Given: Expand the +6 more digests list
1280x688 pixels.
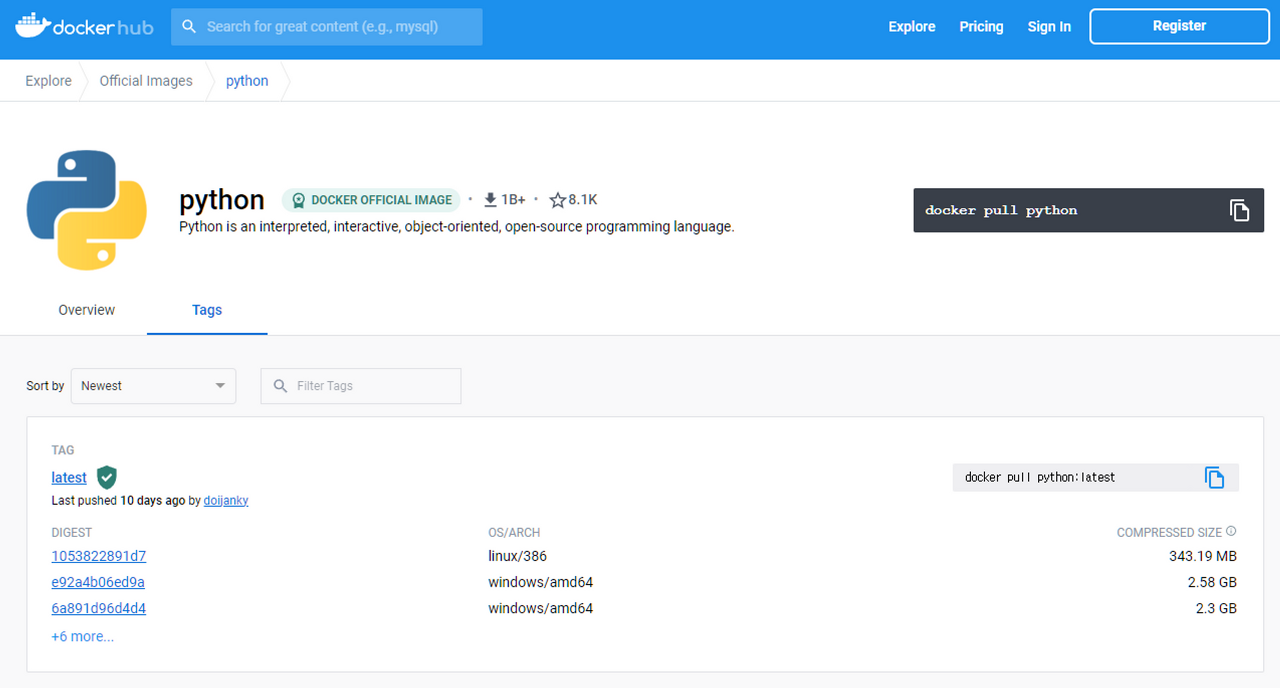Looking at the screenshot, I should pos(83,636).
